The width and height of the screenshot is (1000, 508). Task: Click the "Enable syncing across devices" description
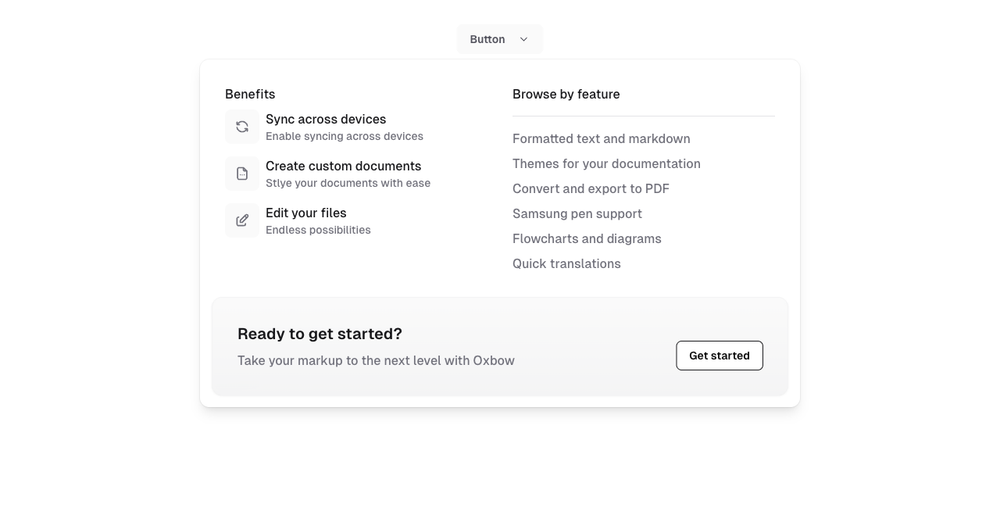coord(344,136)
